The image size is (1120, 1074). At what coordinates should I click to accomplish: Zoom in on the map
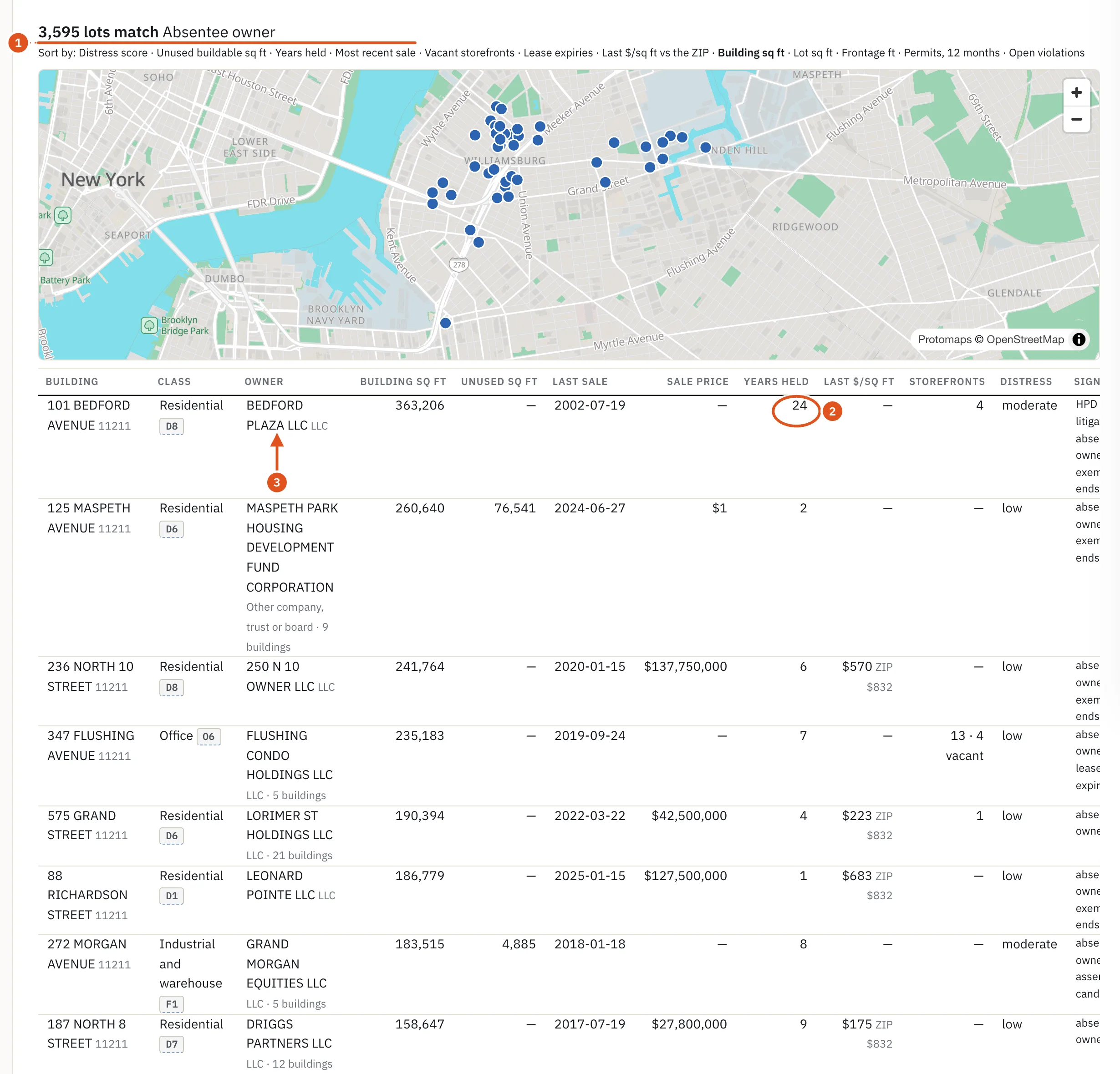[1076, 92]
